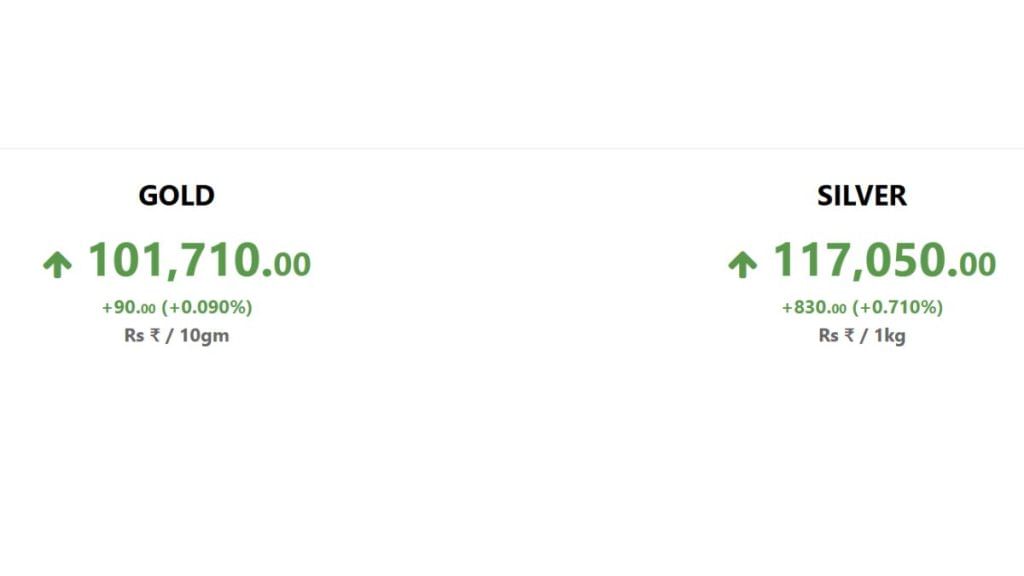Click the gold price 101,710
1024x576 pixels.
(x=174, y=261)
